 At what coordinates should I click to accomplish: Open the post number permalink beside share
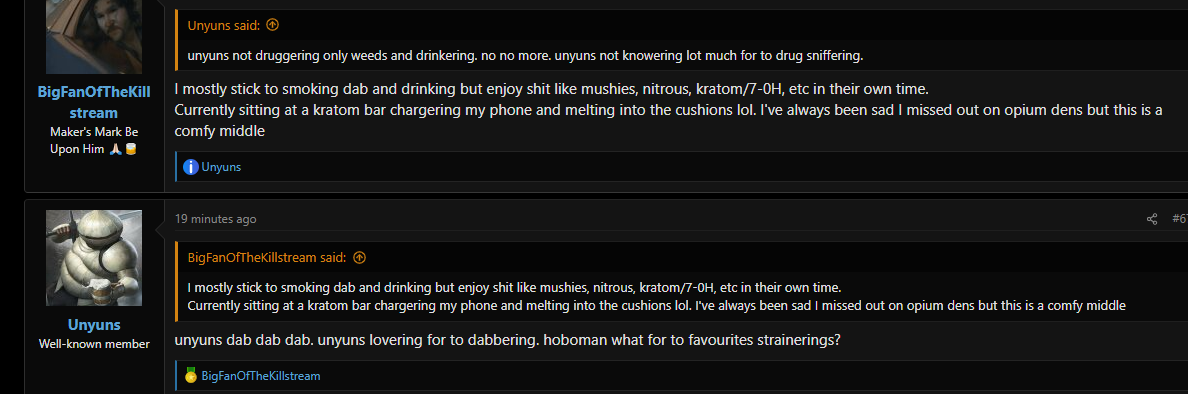pyautogui.click(x=1180, y=219)
